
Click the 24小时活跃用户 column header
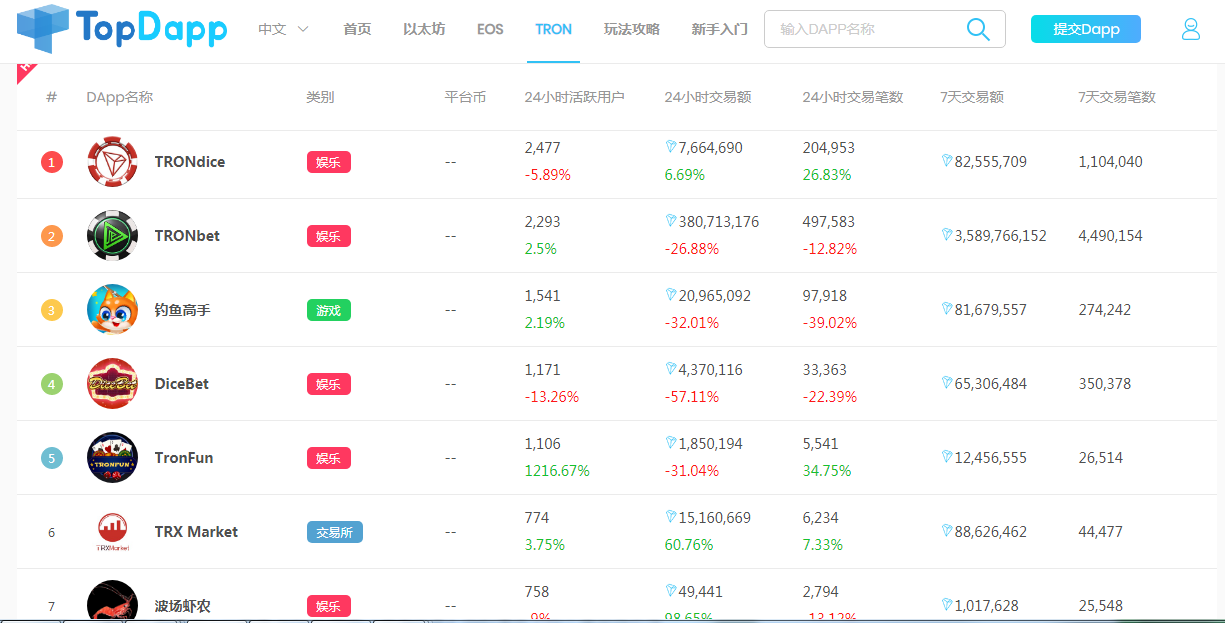(x=574, y=97)
